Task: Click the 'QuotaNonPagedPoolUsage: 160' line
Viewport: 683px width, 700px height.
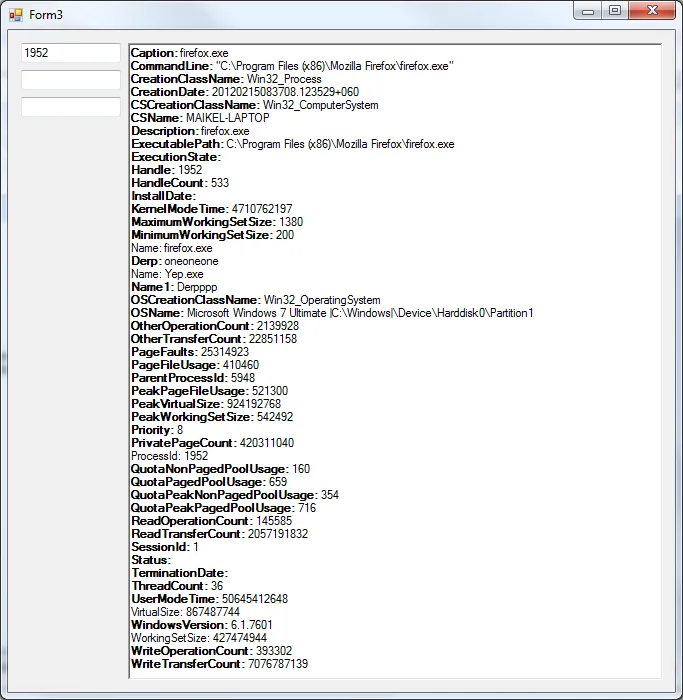Action: tap(221, 469)
